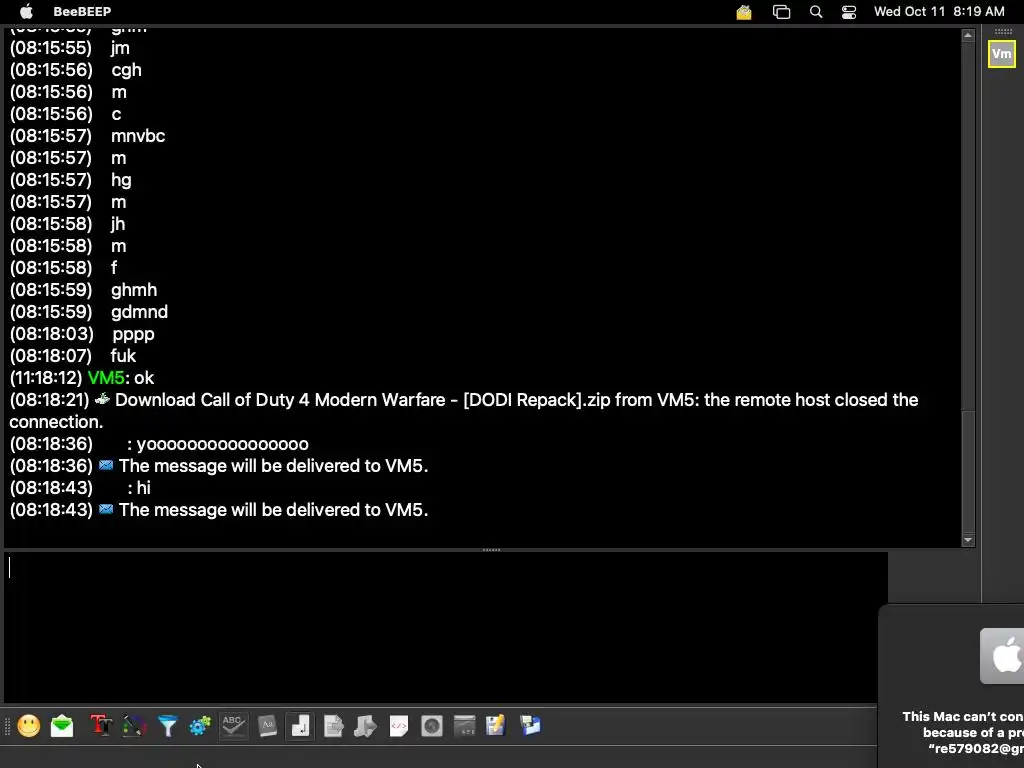This screenshot has width=1024, height=768.
Task: Open the font color picker icon
Action: click(x=134, y=726)
